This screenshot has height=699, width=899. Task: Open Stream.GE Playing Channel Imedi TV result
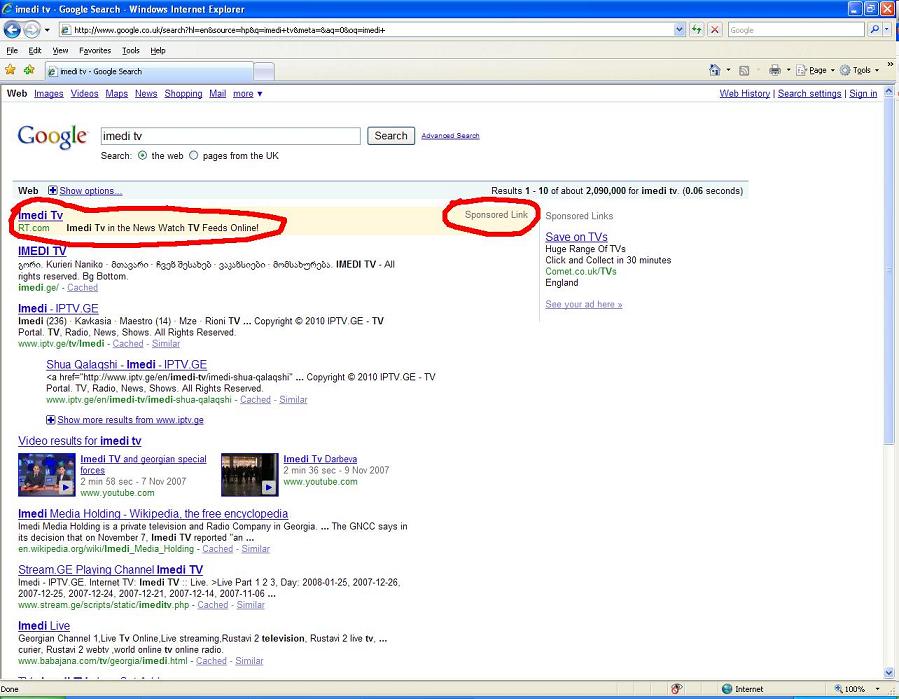click(111, 569)
